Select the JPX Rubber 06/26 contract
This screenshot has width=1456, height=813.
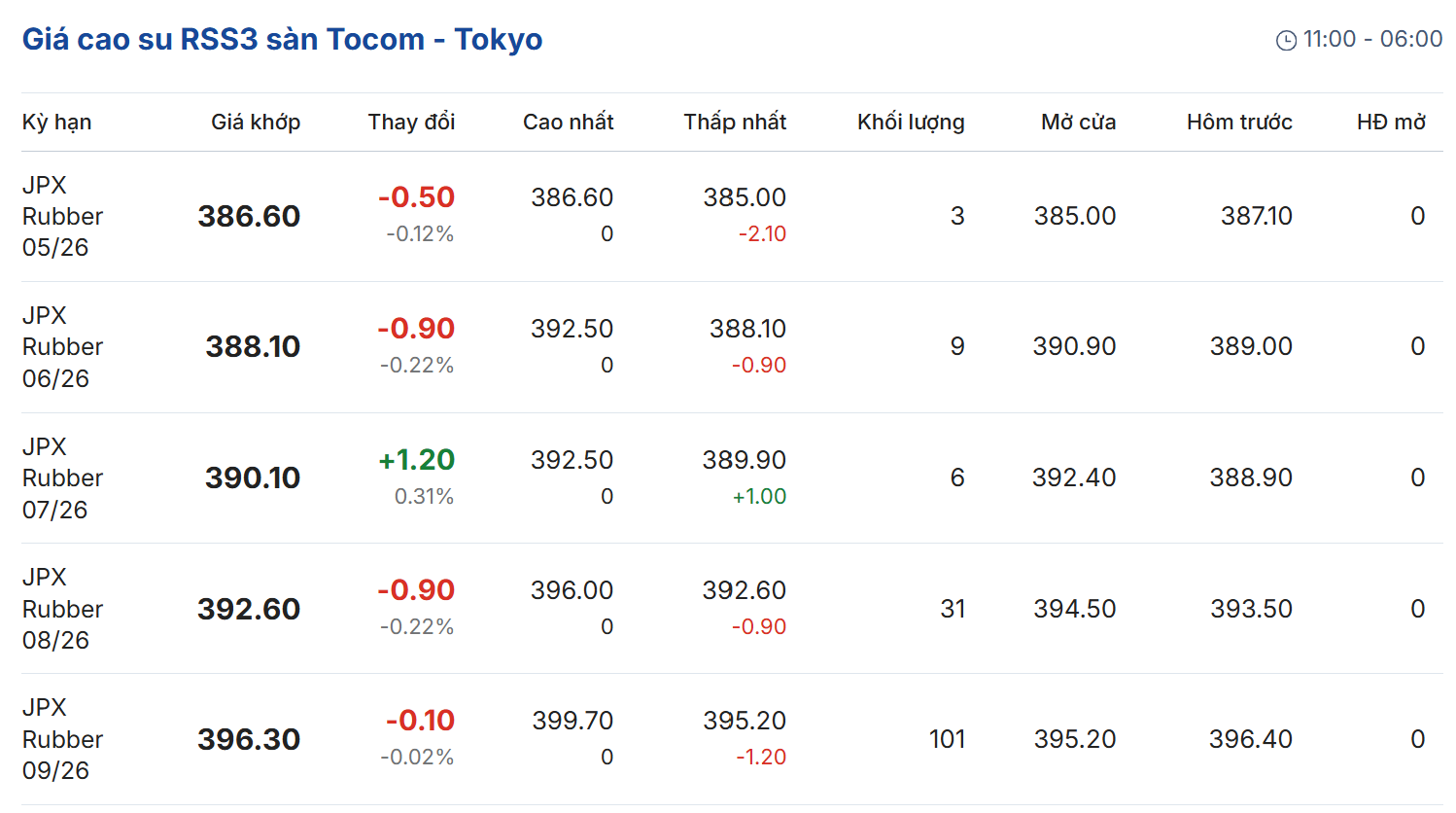62,346
